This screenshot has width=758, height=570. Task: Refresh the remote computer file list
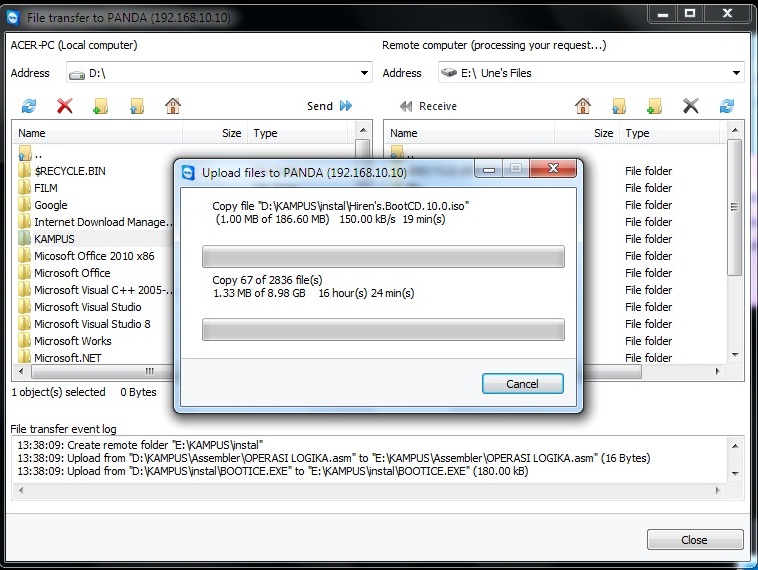pos(727,106)
